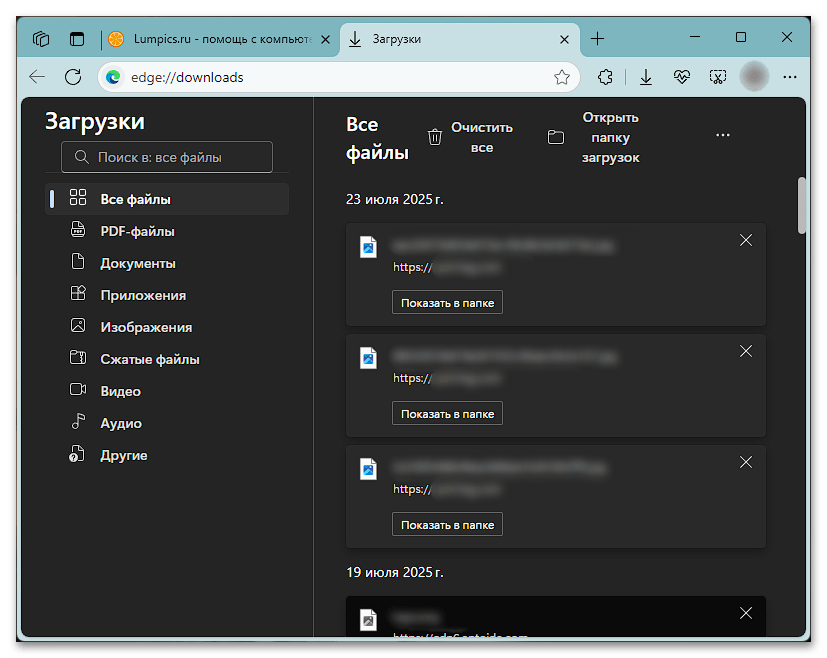This screenshot has height=658, width=827.
Task: Open the Extensions puzzle icon
Action: click(605, 77)
